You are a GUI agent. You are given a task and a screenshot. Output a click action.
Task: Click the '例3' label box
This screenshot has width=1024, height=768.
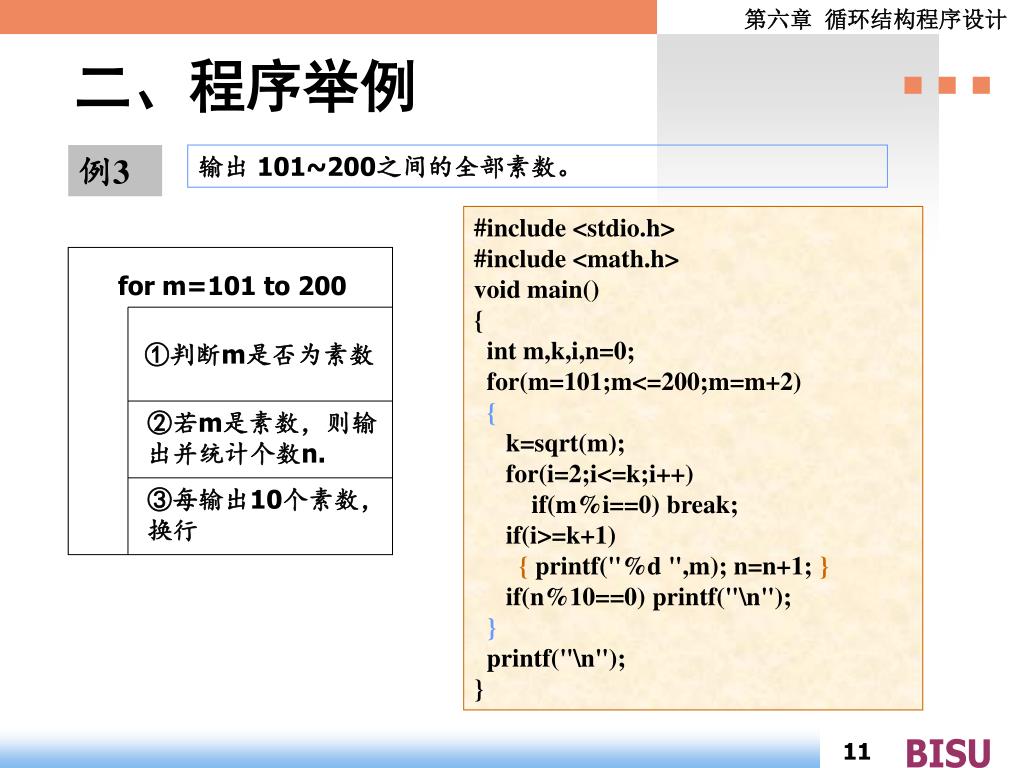[115, 170]
